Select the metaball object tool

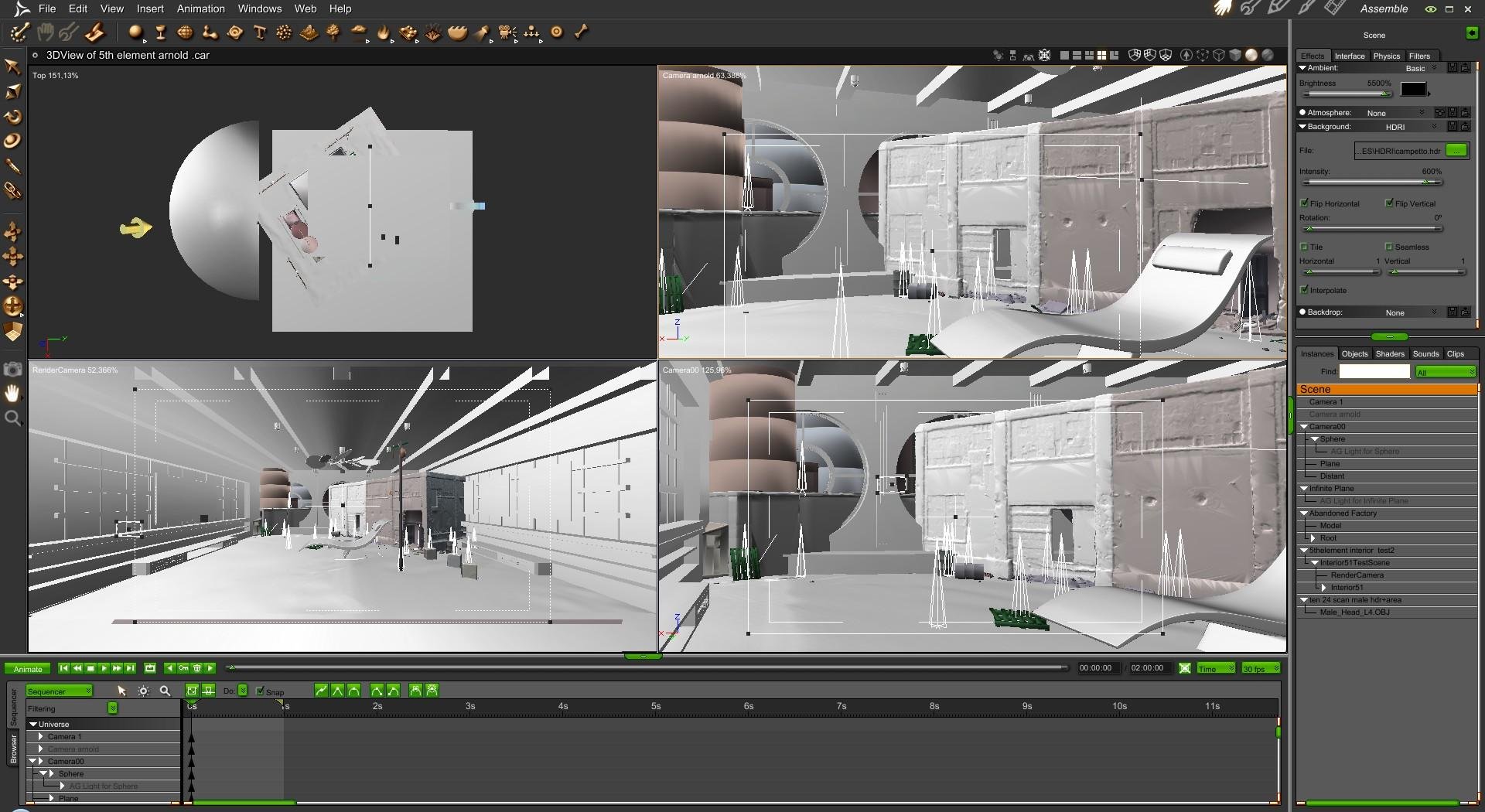(210, 32)
